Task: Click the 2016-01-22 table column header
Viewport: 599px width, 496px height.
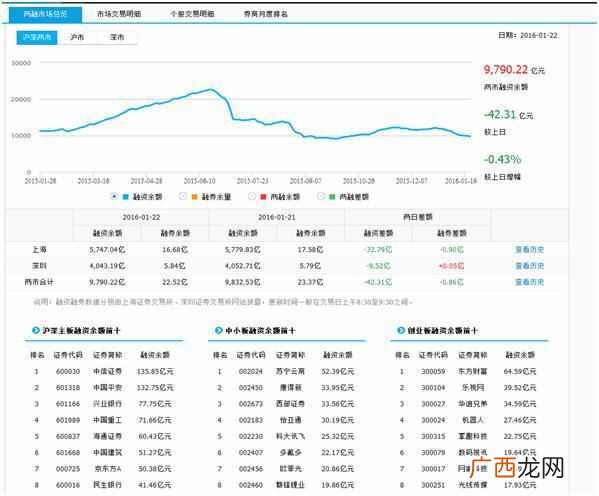Action: coord(141,217)
